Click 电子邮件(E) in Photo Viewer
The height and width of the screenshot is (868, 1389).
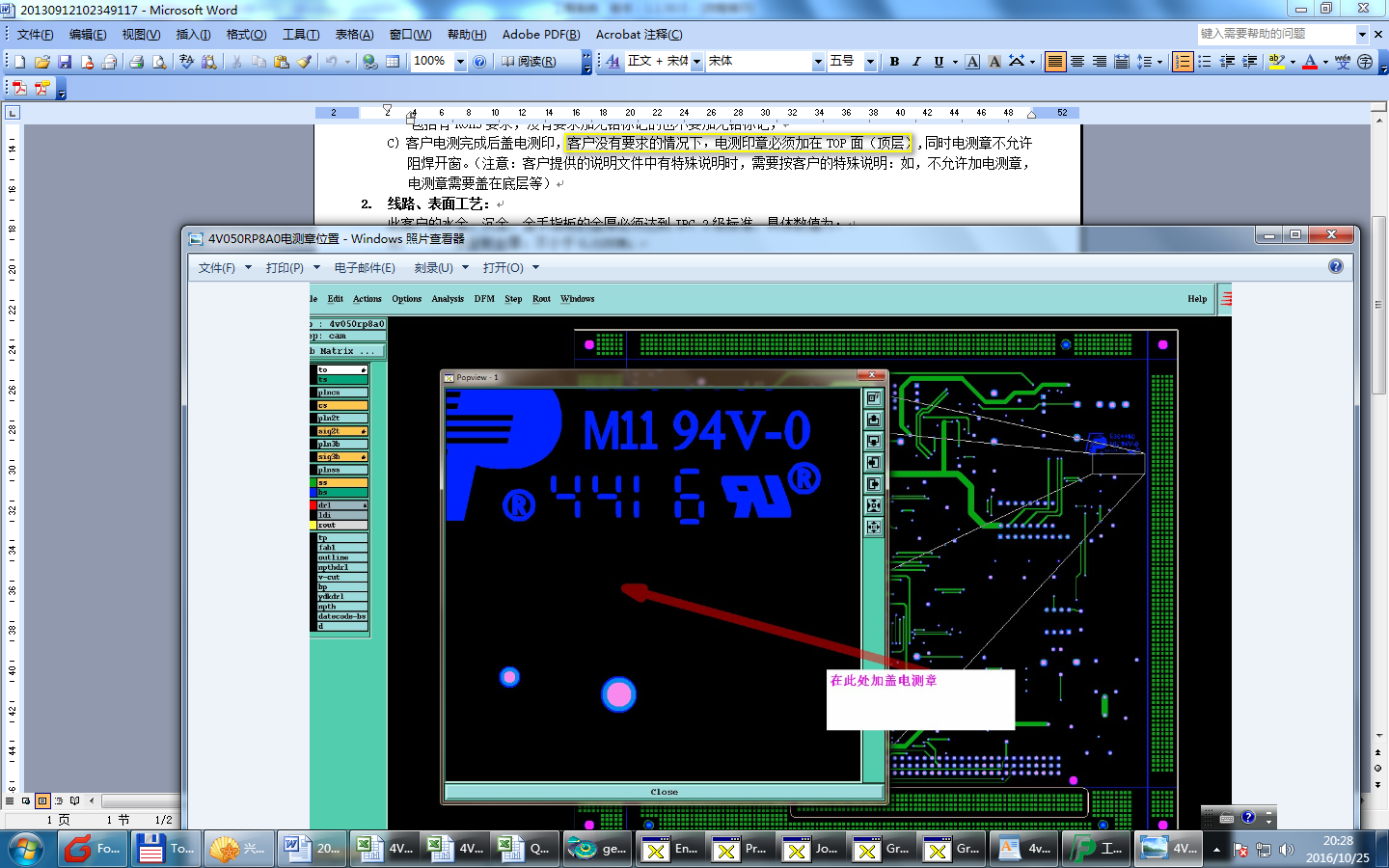[x=365, y=267]
